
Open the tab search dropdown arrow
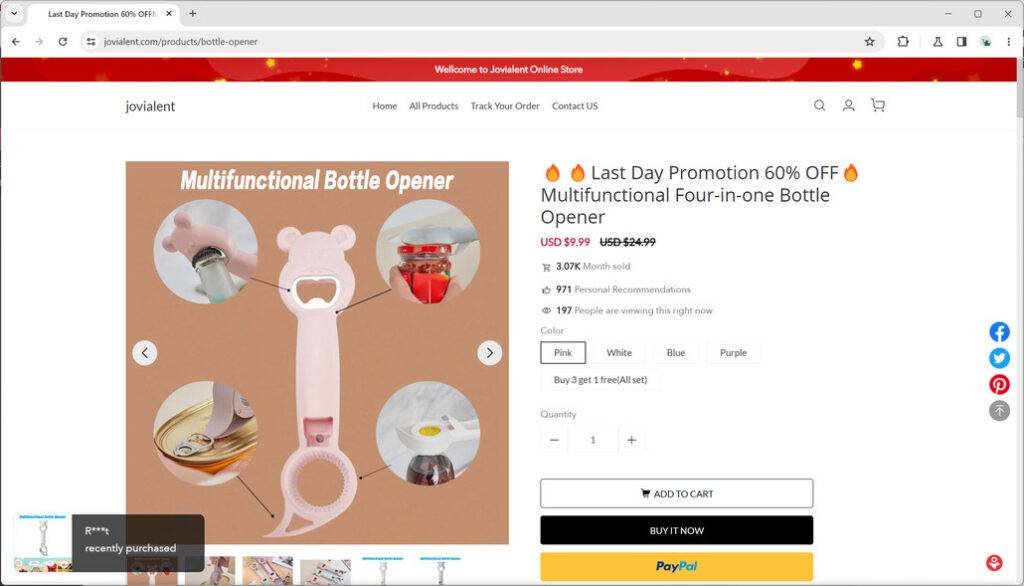[x=14, y=13]
